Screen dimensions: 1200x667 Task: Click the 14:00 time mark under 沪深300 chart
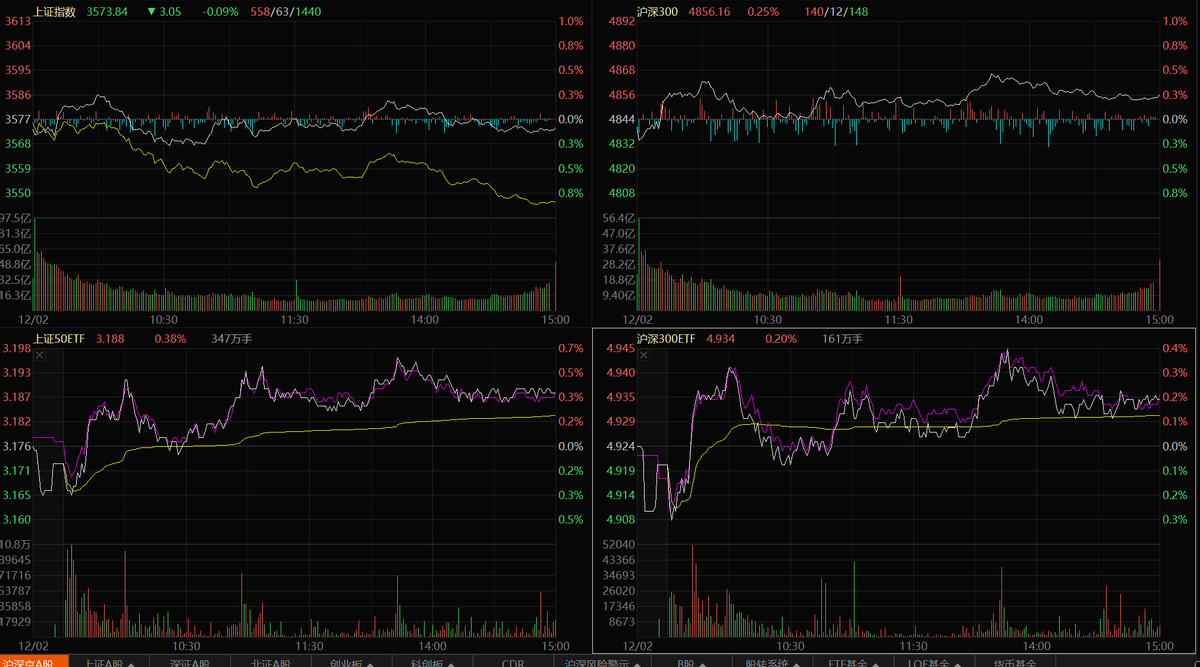tap(1030, 319)
